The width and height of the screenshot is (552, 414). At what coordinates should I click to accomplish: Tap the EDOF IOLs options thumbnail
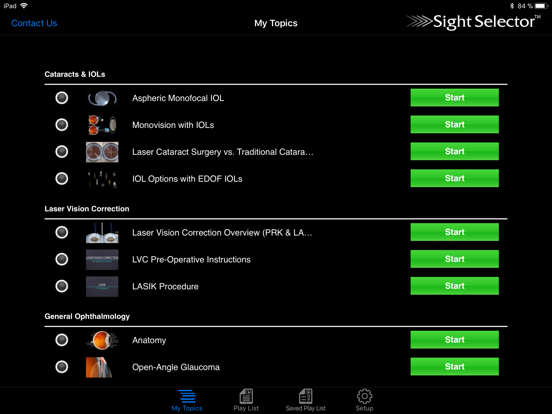[102, 179]
